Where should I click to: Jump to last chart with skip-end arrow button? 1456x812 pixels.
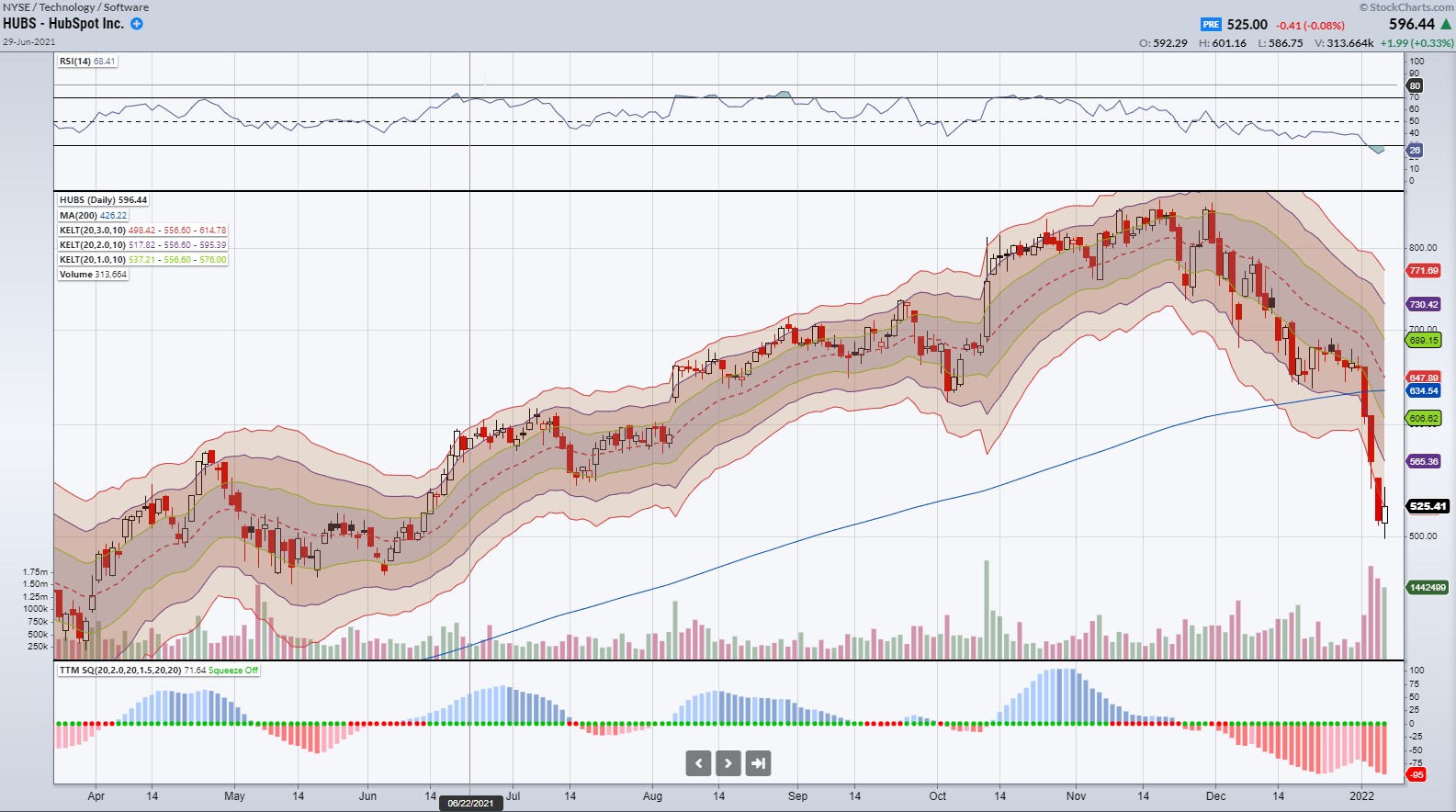coord(758,763)
